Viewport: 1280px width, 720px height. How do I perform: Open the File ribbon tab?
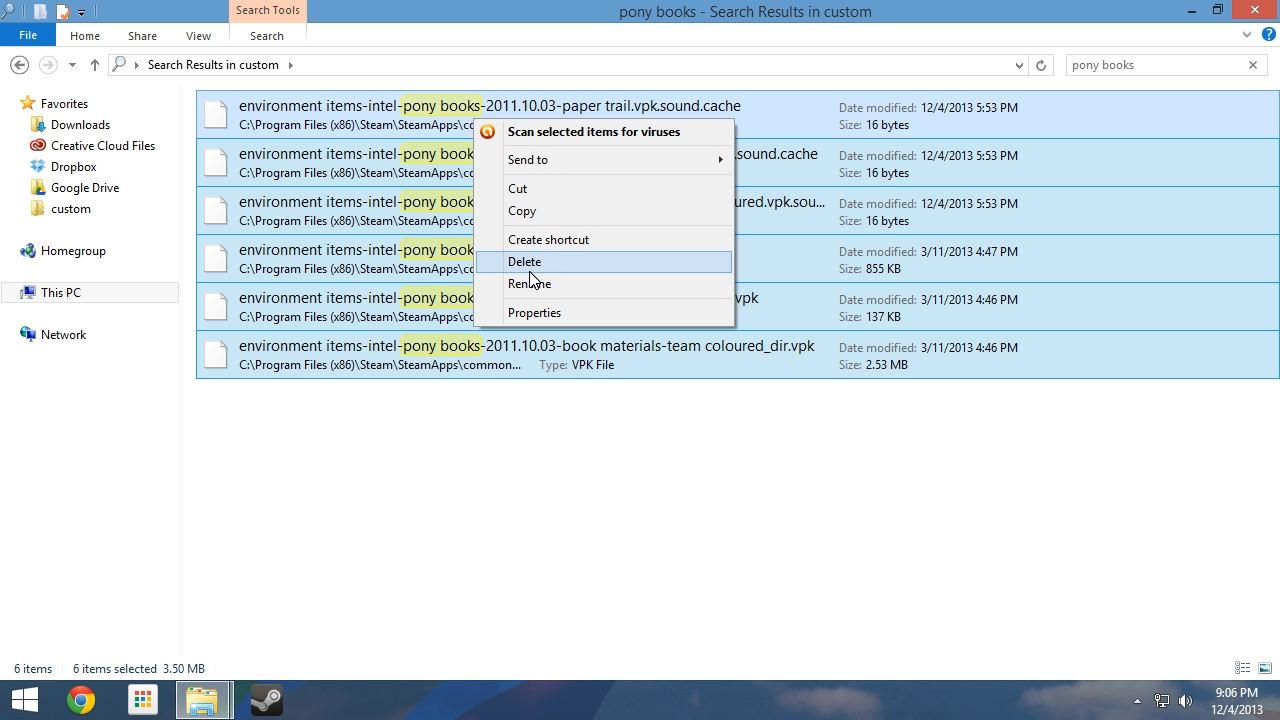pos(28,35)
